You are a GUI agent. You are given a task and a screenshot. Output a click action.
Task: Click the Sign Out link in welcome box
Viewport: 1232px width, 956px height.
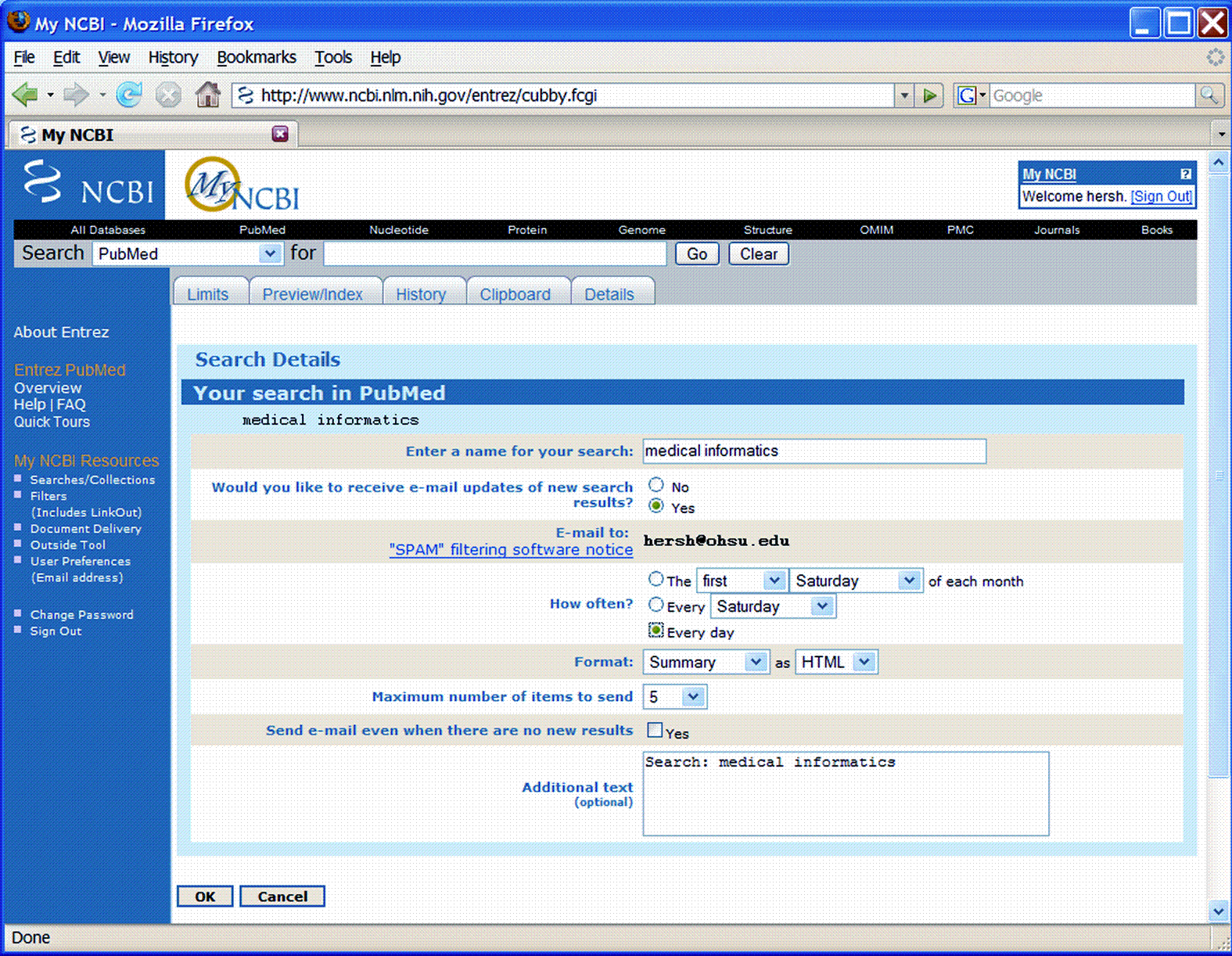pyautogui.click(x=1162, y=196)
